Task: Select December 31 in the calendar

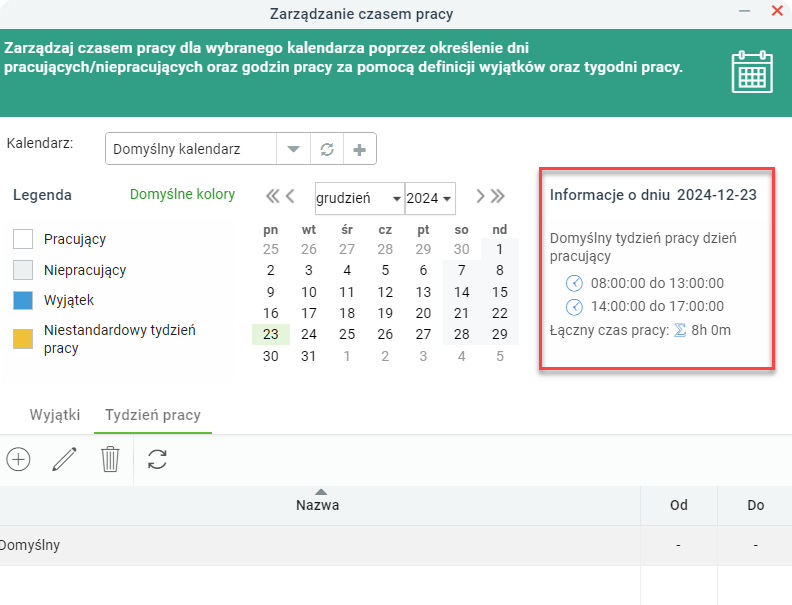Action: (x=309, y=357)
